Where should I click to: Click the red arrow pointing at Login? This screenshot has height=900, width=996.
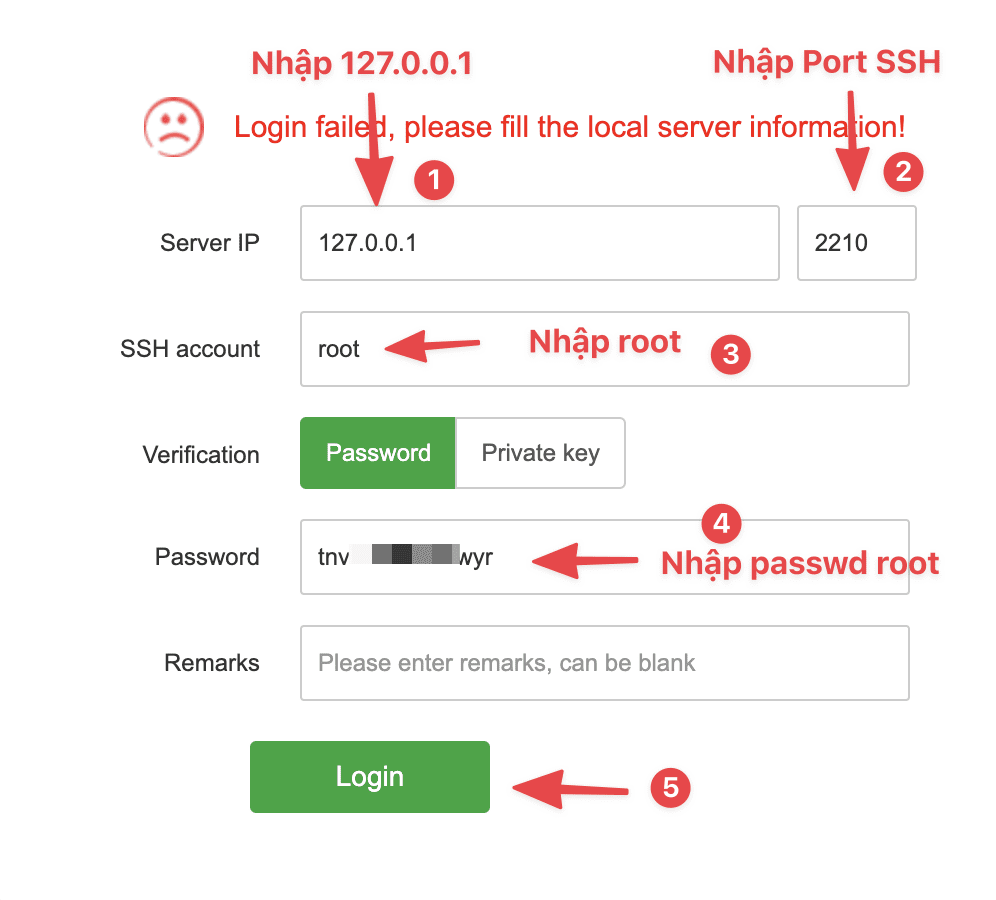click(570, 787)
